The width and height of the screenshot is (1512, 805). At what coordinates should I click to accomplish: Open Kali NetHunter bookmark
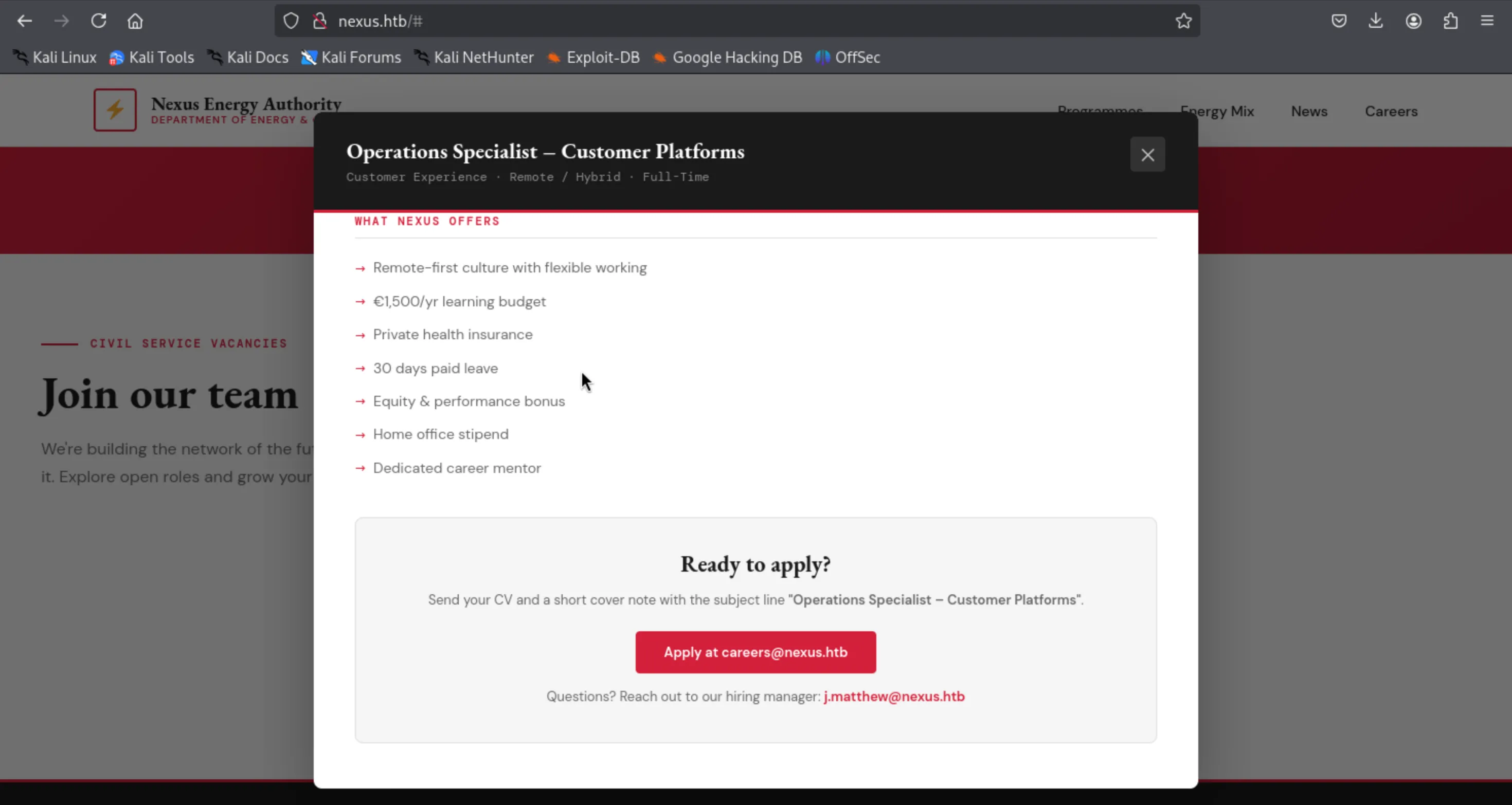click(474, 57)
